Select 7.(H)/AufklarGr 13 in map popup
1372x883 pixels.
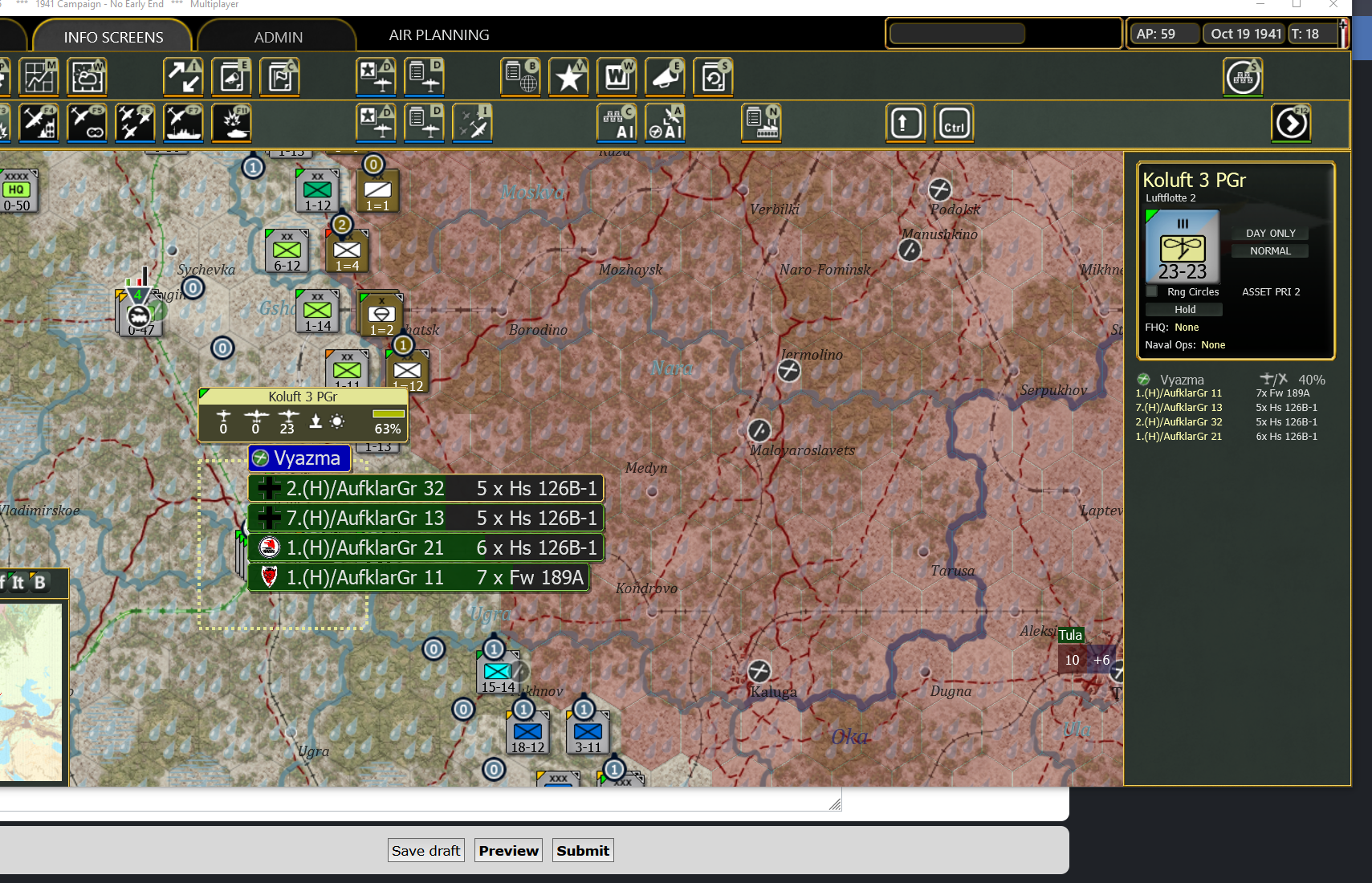tap(426, 518)
